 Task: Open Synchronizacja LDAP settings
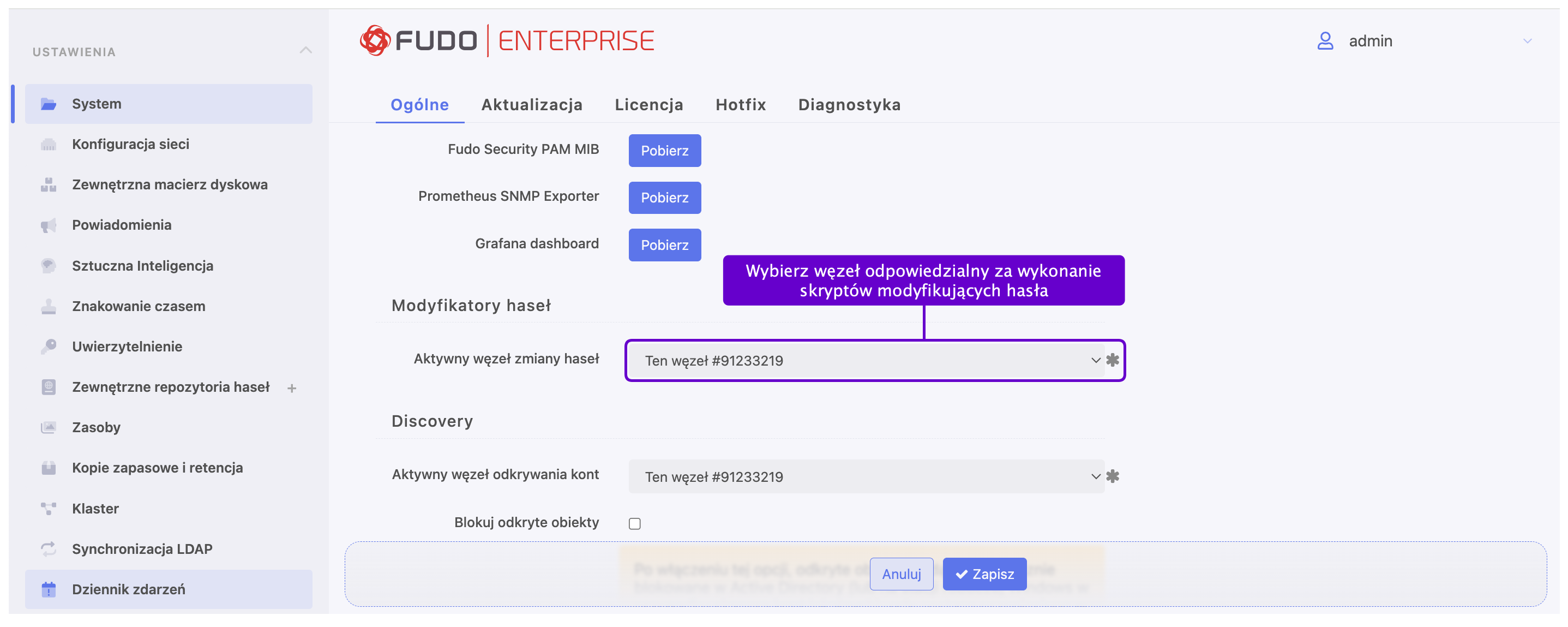pyautogui.click(x=169, y=549)
